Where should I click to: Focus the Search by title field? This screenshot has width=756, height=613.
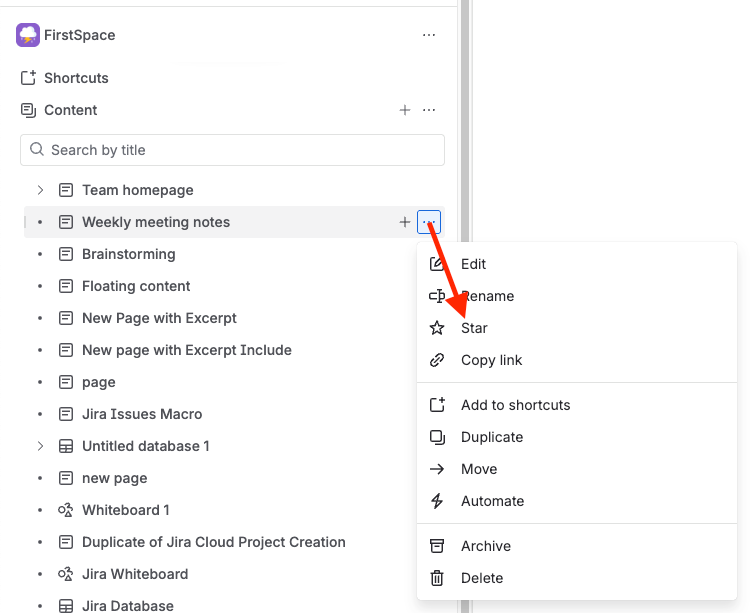tap(232, 150)
